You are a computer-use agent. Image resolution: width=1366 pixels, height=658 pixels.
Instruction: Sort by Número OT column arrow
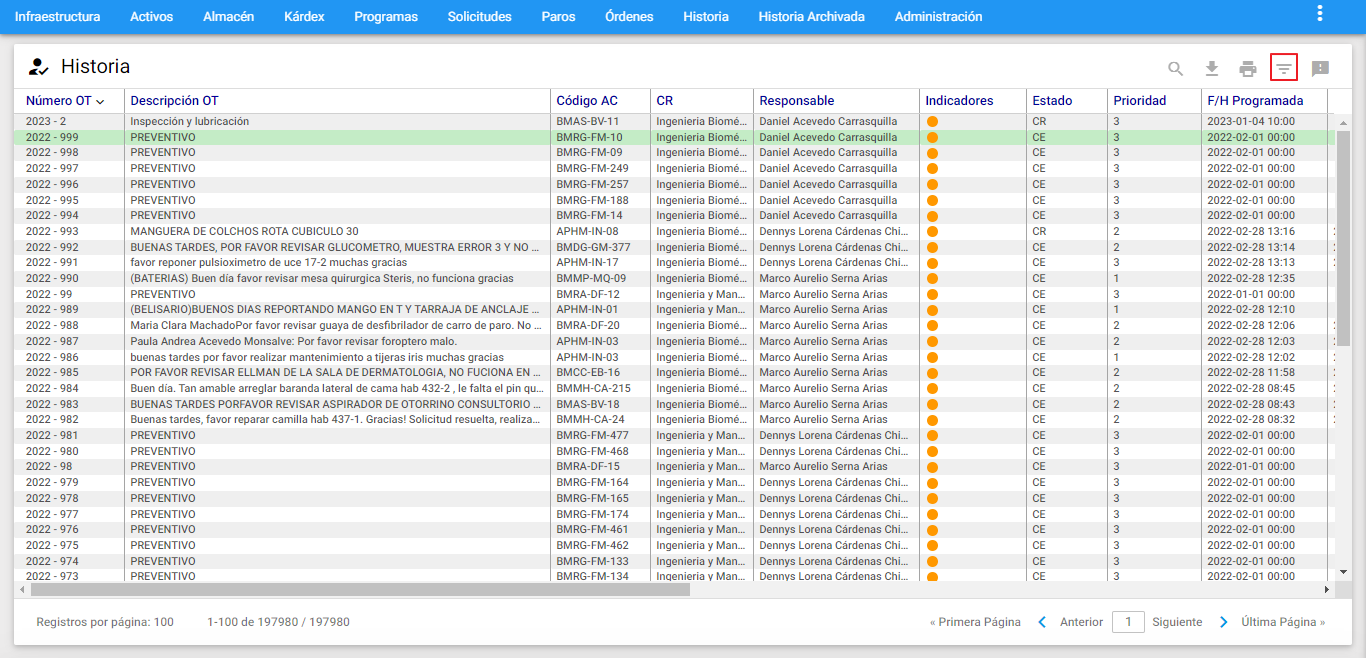tap(100, 102)
